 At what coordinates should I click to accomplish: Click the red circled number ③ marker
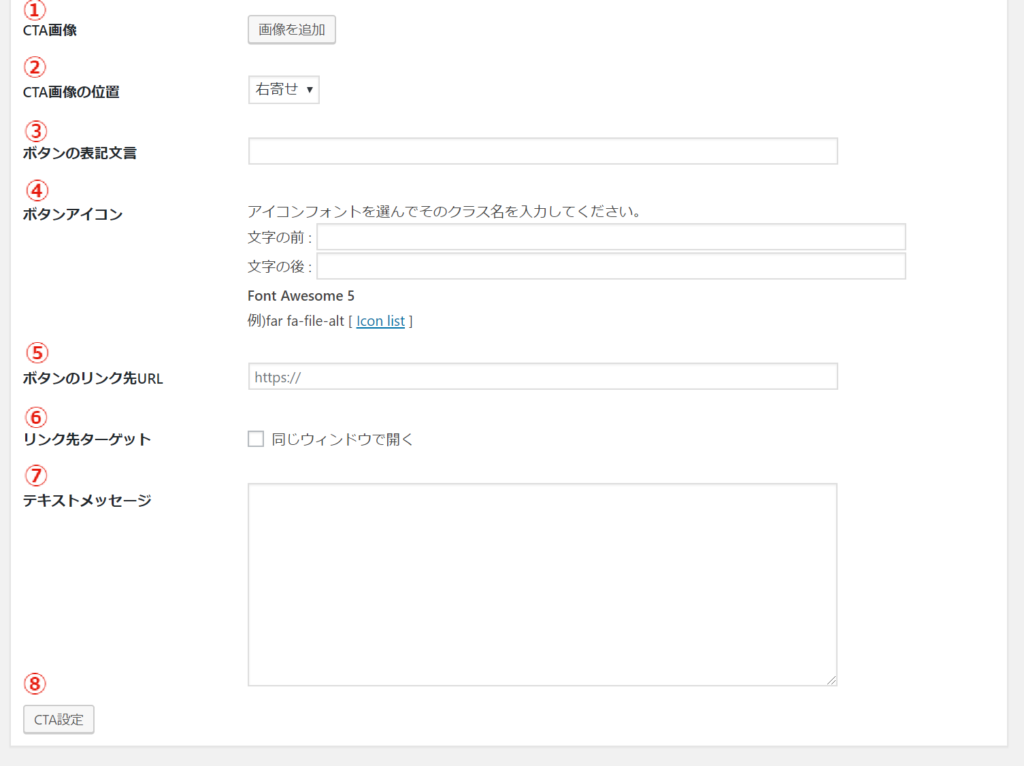point(35,130)
